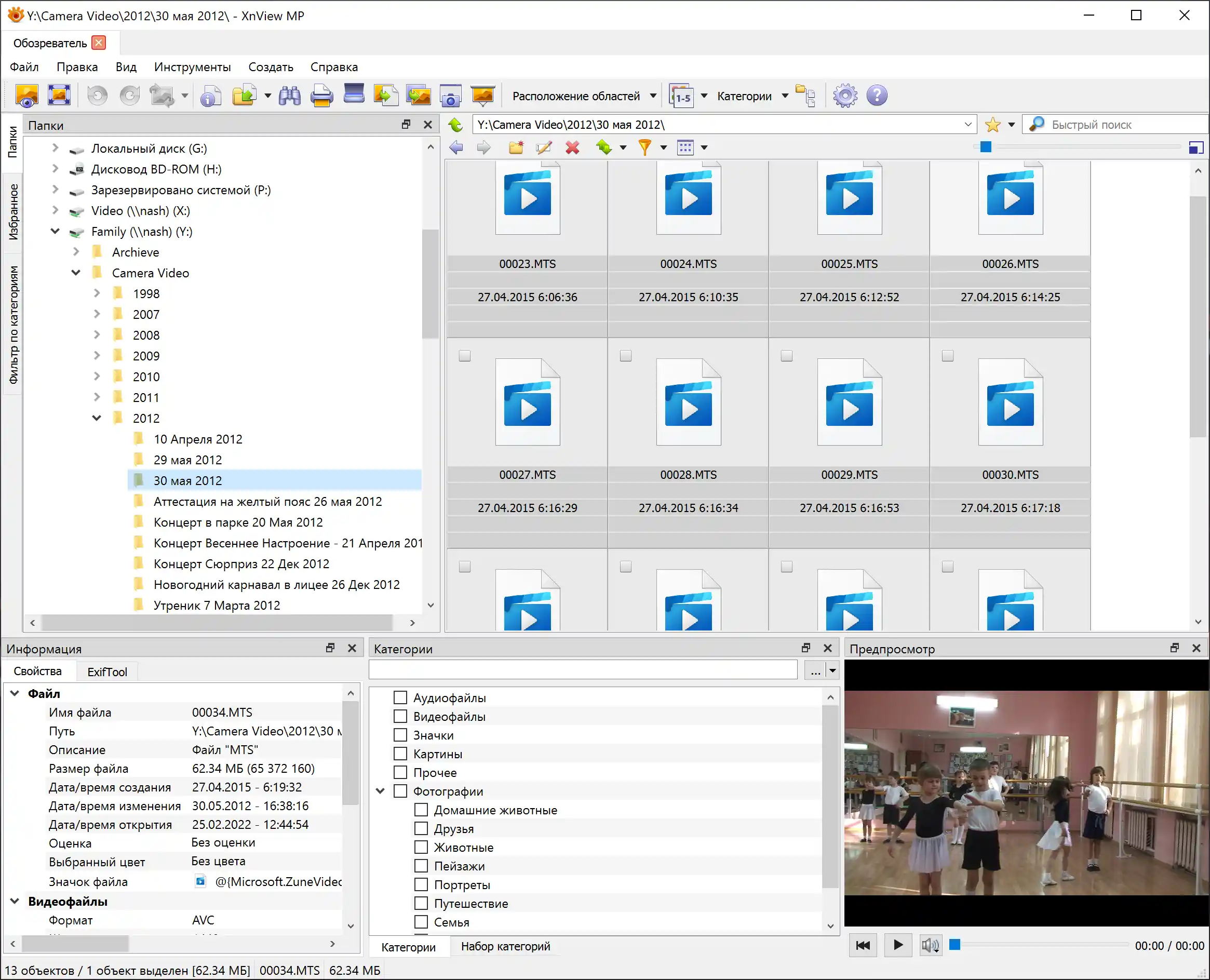Navigate forward with the right arrow
The image size is (1210, 980).
tap(483, 147)
